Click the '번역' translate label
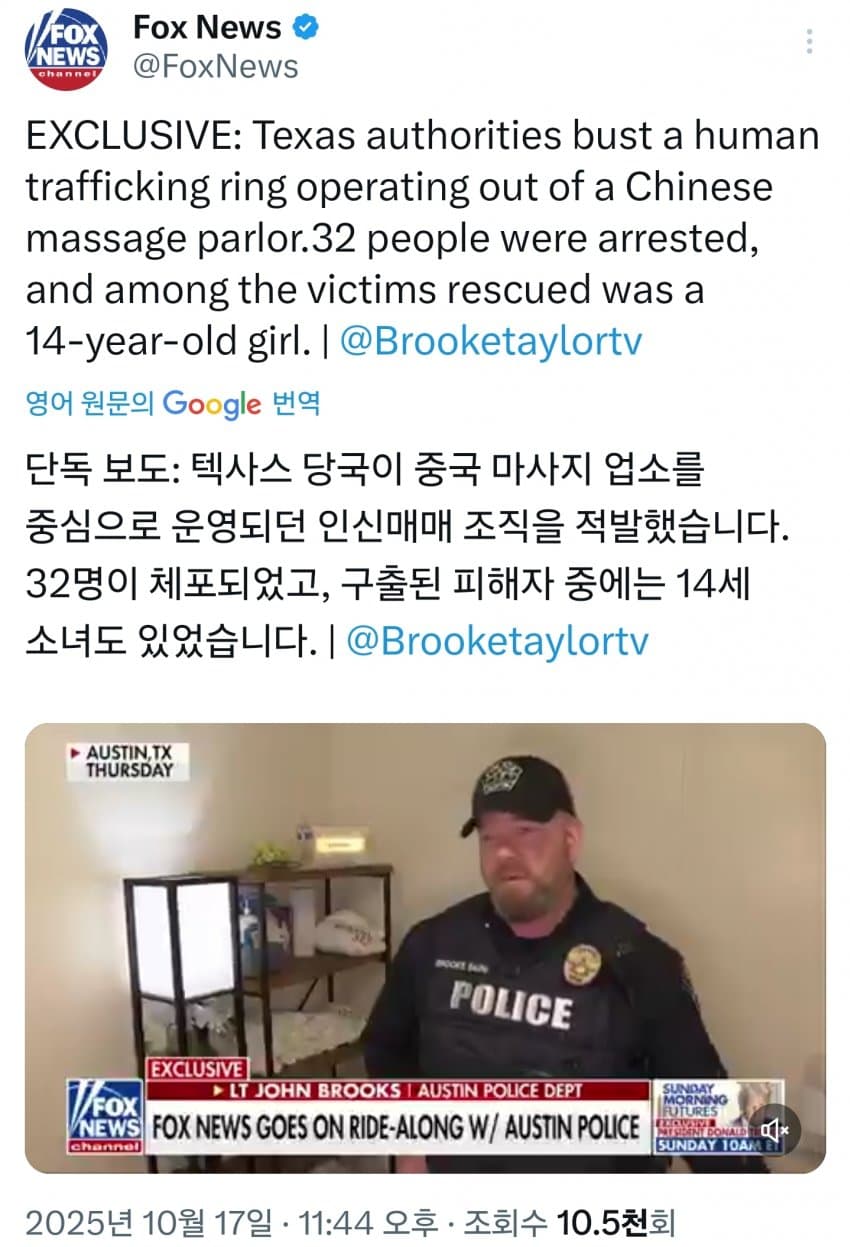The width and height of the screenshot is (850, 1247). click(296, 404)
